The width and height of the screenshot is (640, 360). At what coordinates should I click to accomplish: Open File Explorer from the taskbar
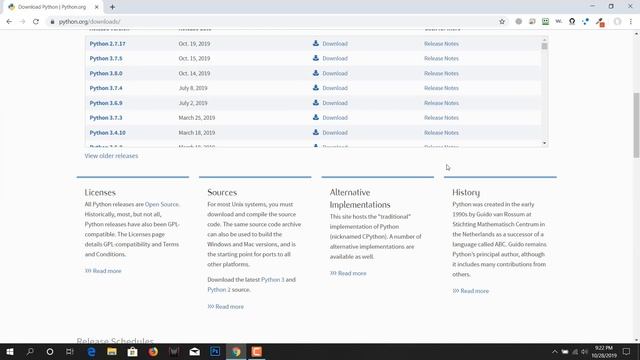[112, 351]
